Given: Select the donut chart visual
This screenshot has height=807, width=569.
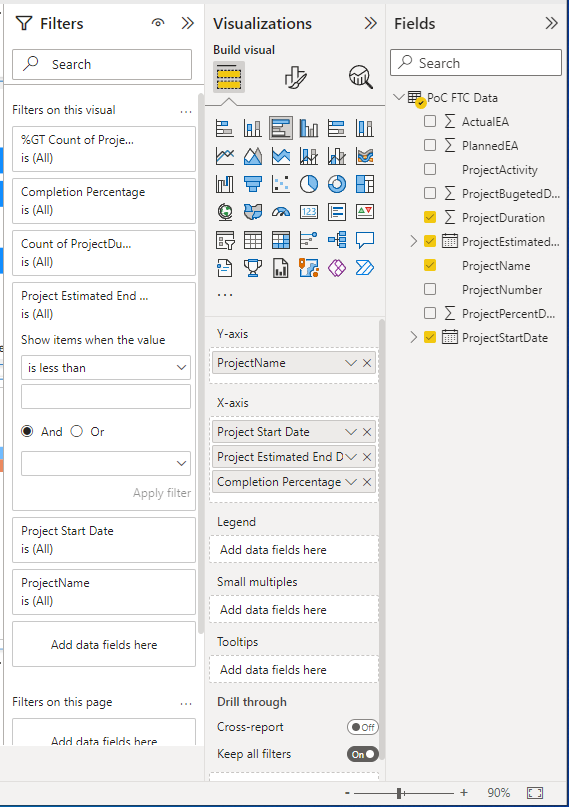Looking at the screenshot, I should pyautogui.click(x=336, y=184).
